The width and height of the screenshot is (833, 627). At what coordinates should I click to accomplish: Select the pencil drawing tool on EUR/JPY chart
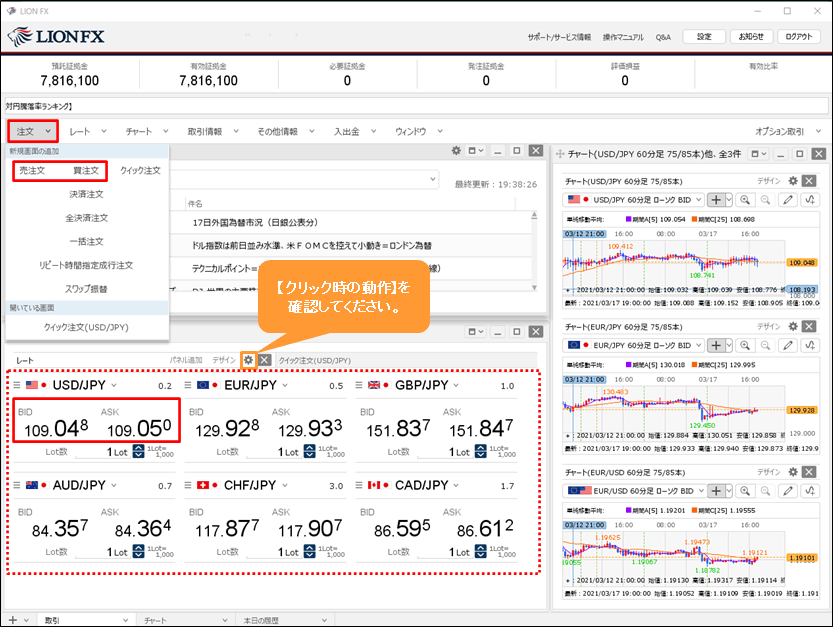pos(788,345)
